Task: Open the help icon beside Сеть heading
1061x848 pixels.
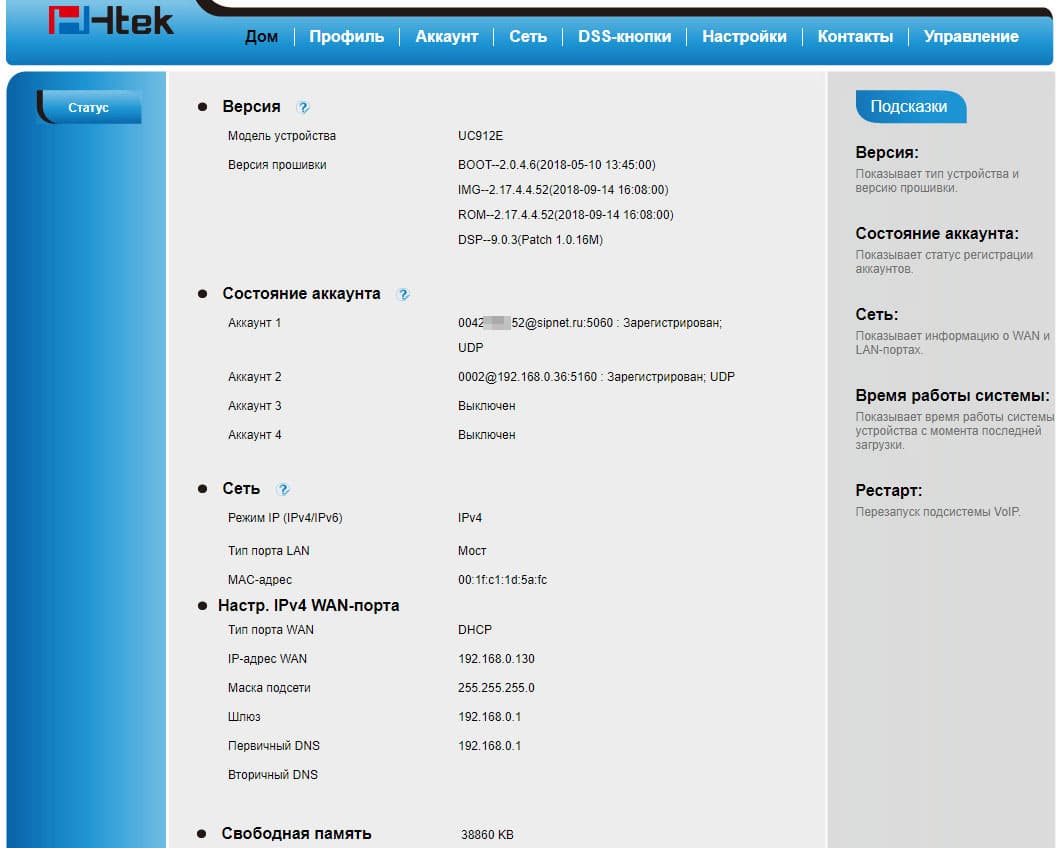Action: [x=283, y=489]
